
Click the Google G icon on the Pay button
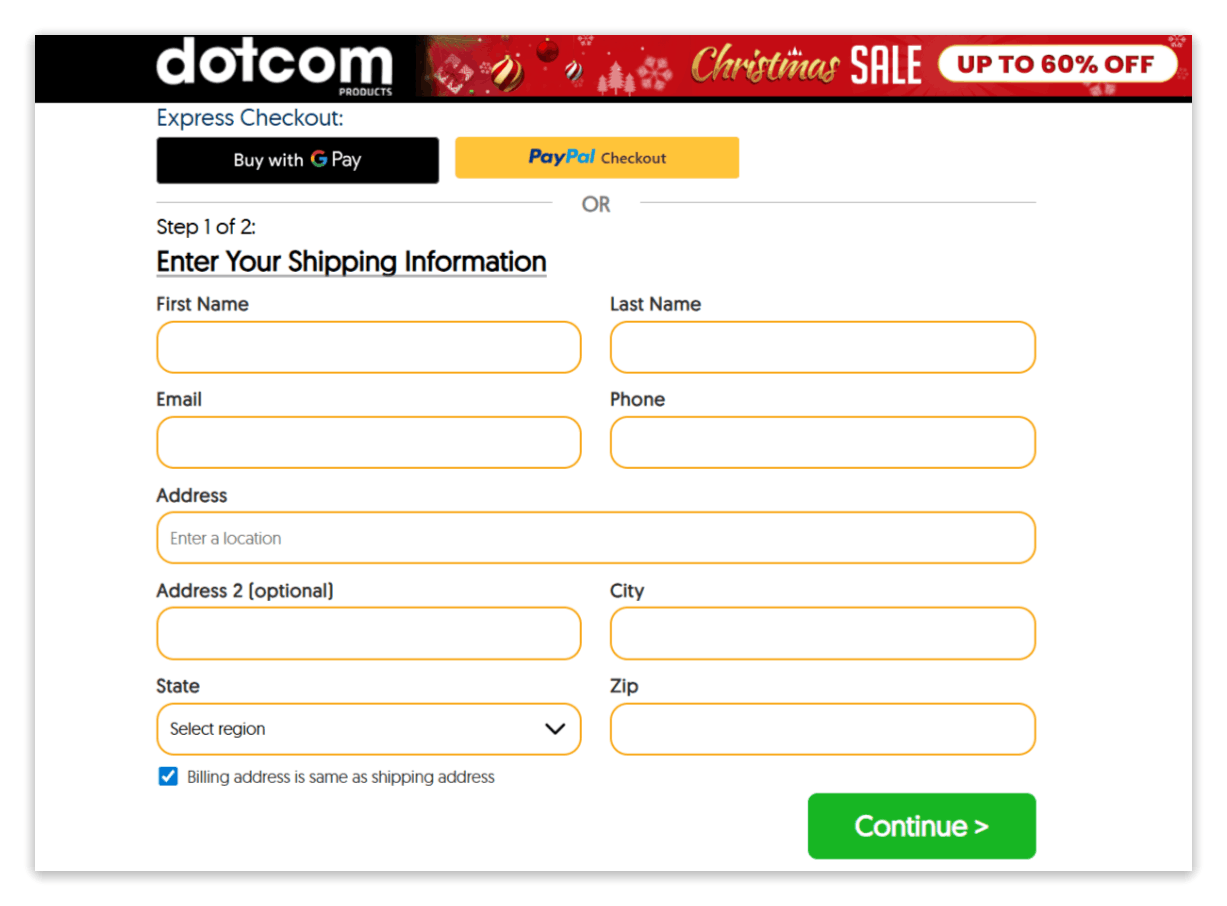pyautogui.click(x=320, y=160)
